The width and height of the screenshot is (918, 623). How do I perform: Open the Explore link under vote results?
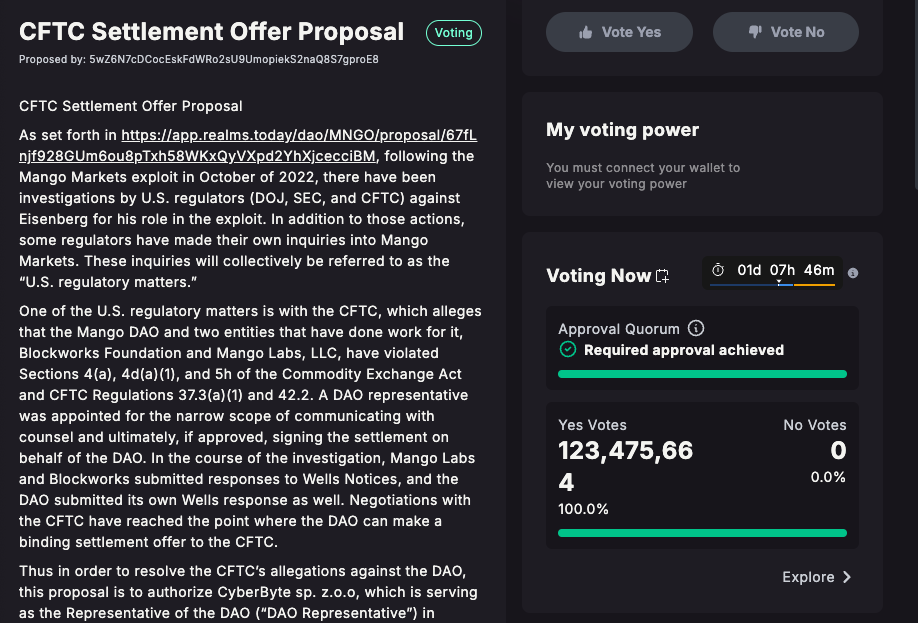click(x=816, y=577)
